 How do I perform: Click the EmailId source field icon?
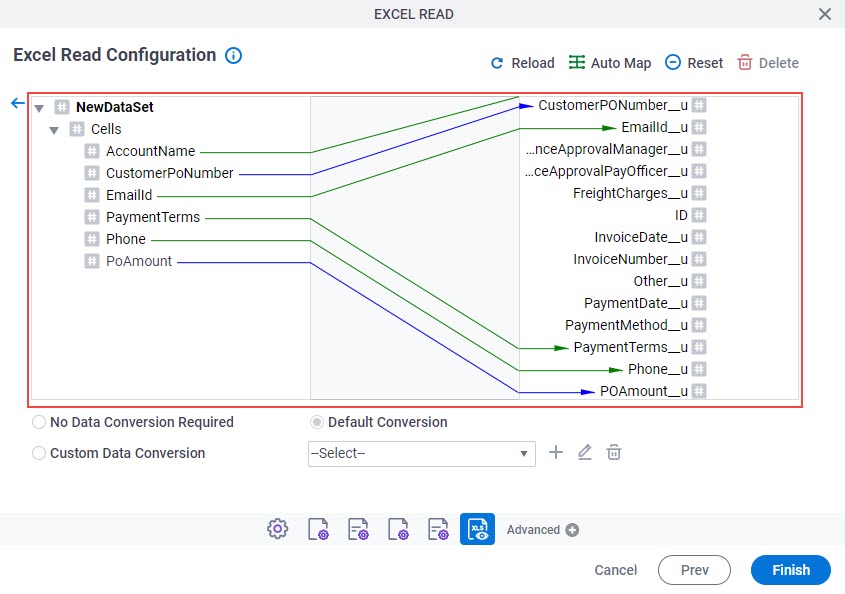[92, 195]
